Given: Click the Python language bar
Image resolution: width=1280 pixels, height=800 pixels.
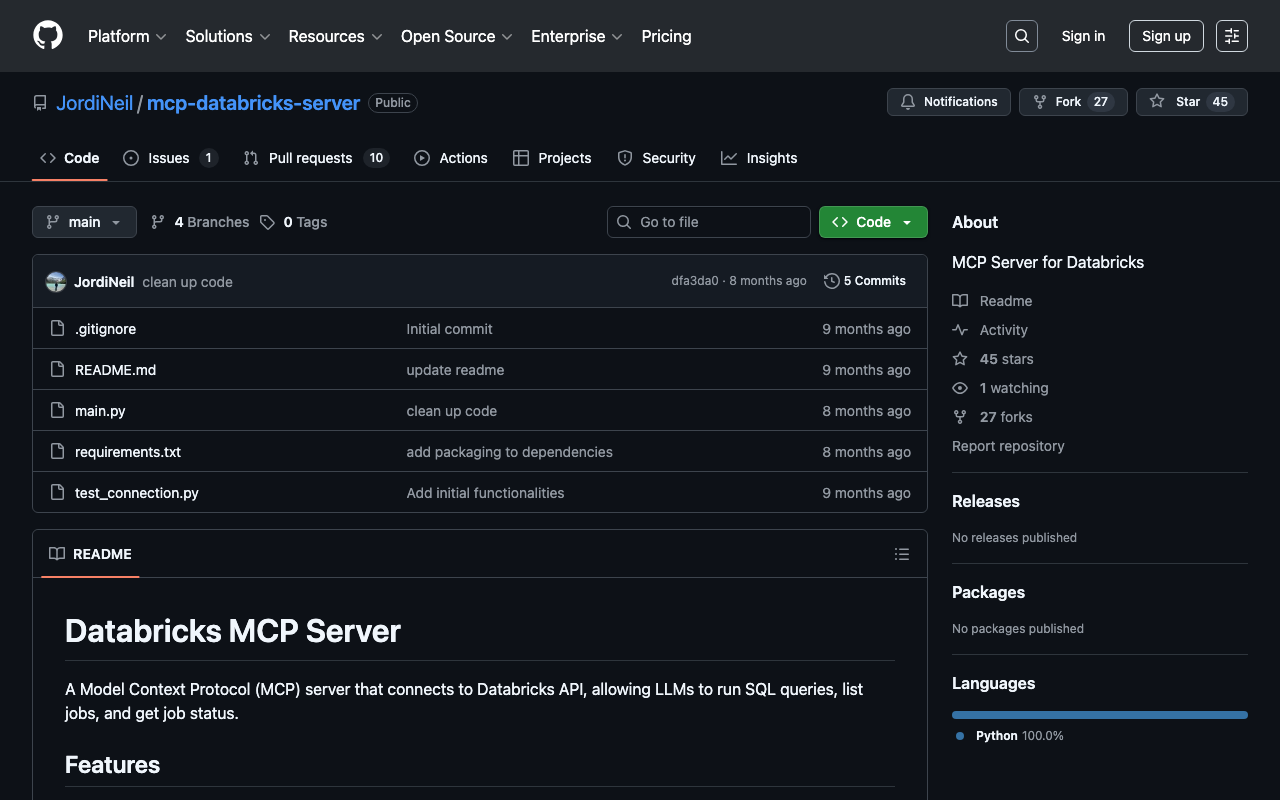Looking at the screenshot, I should 1099,715.
